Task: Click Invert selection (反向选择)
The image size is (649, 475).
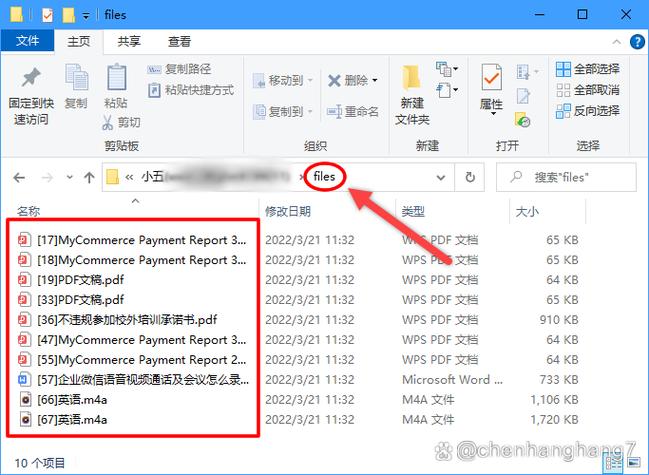Action: pos(588,111)
